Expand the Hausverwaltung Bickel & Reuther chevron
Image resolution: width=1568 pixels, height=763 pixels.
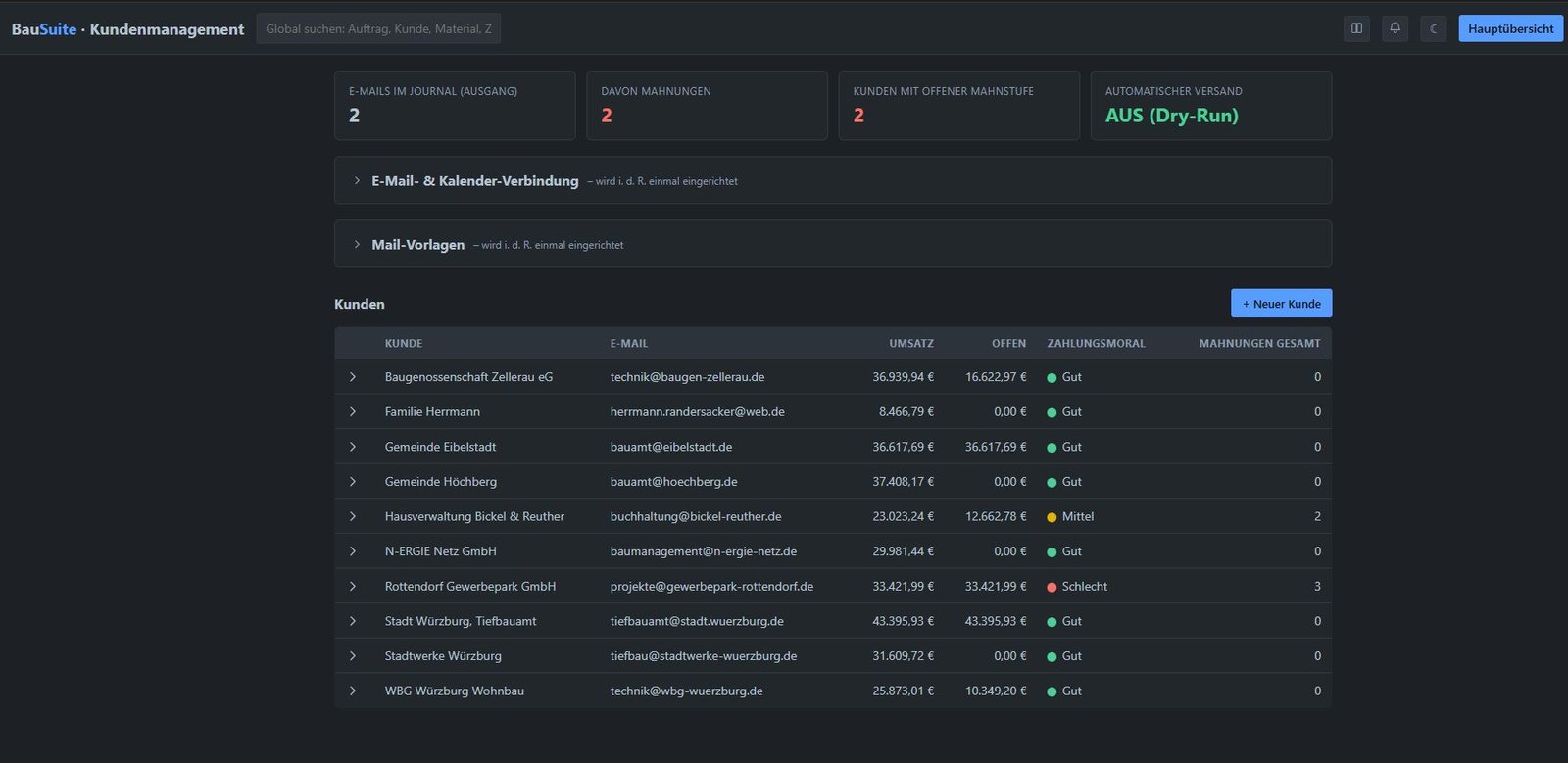coord(353,516)
